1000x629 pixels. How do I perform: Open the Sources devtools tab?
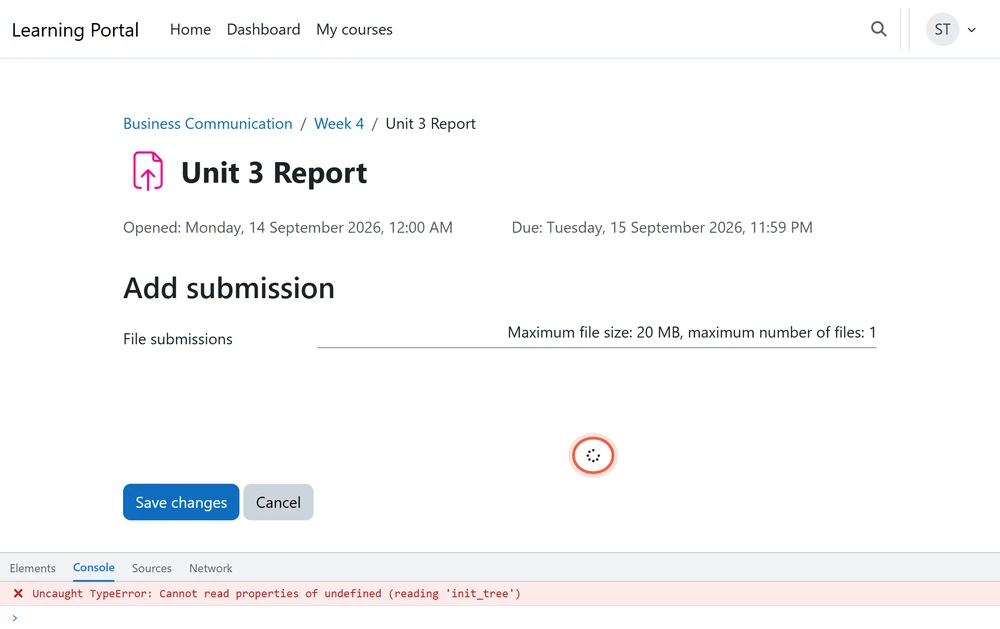(x=152, y=568)
